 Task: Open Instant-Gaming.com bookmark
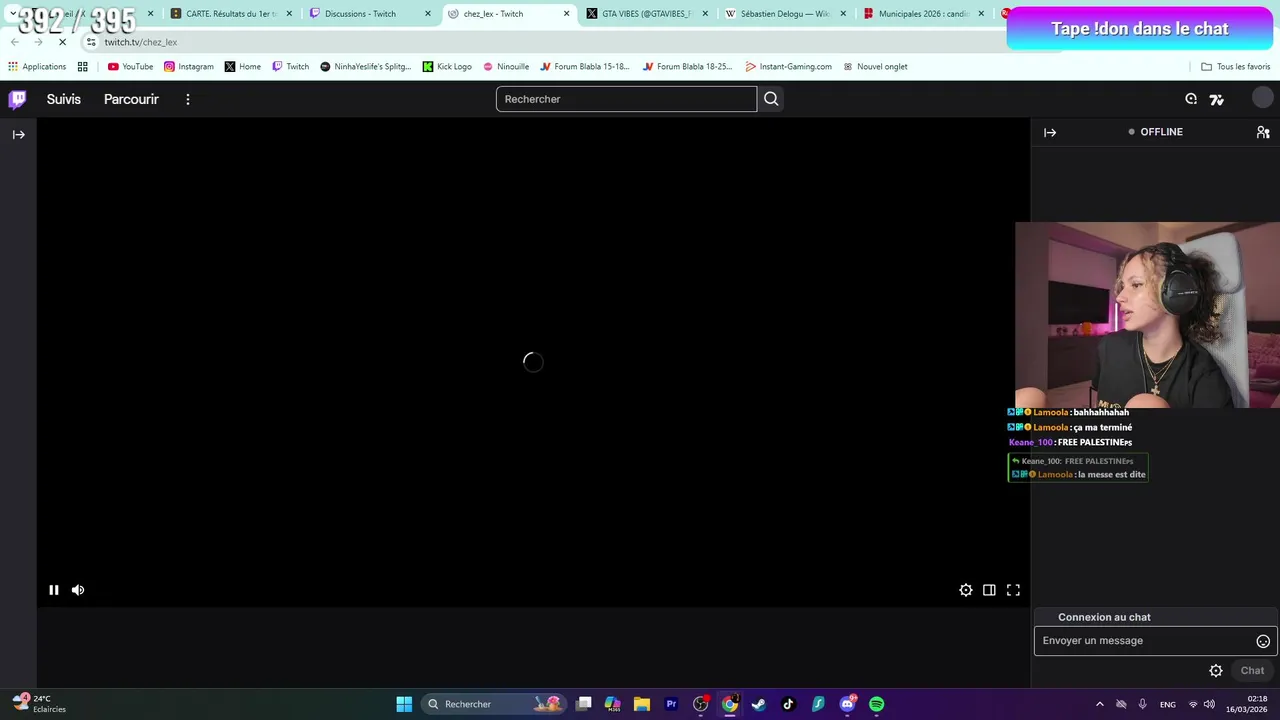click(x=789, y=67)
